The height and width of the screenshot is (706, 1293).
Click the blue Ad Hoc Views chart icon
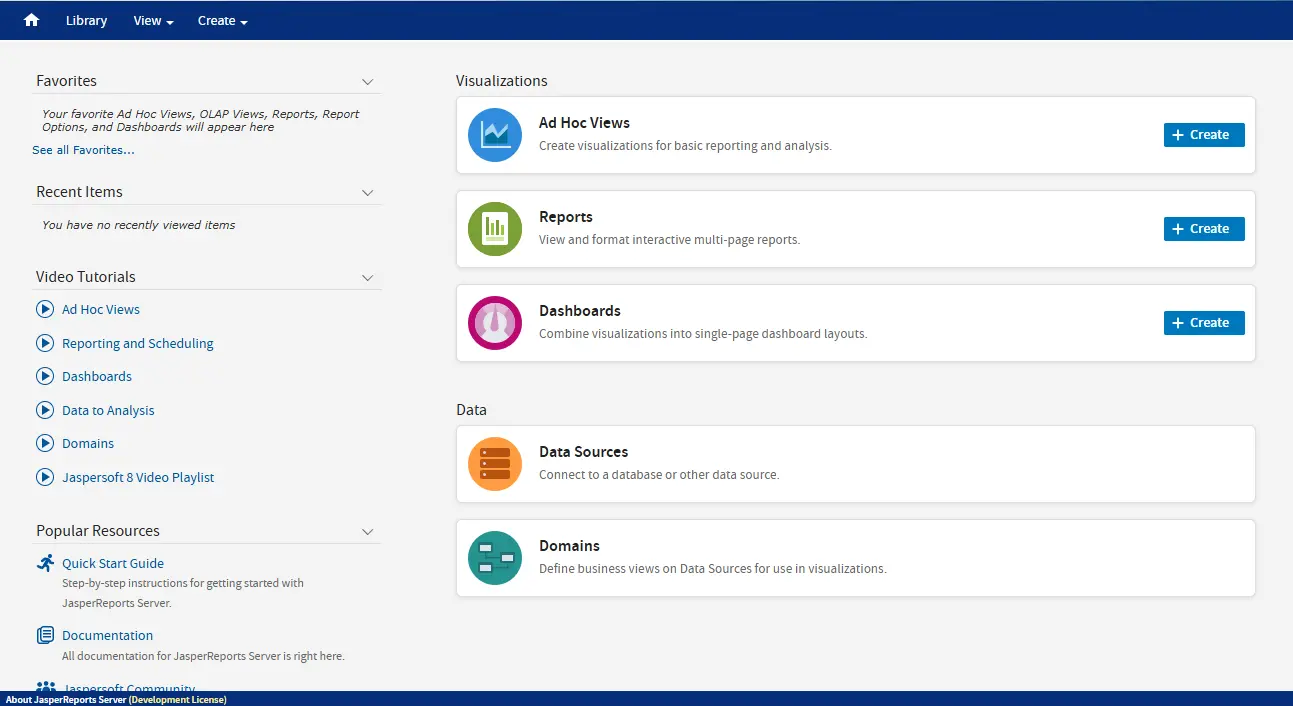[495, 135]
